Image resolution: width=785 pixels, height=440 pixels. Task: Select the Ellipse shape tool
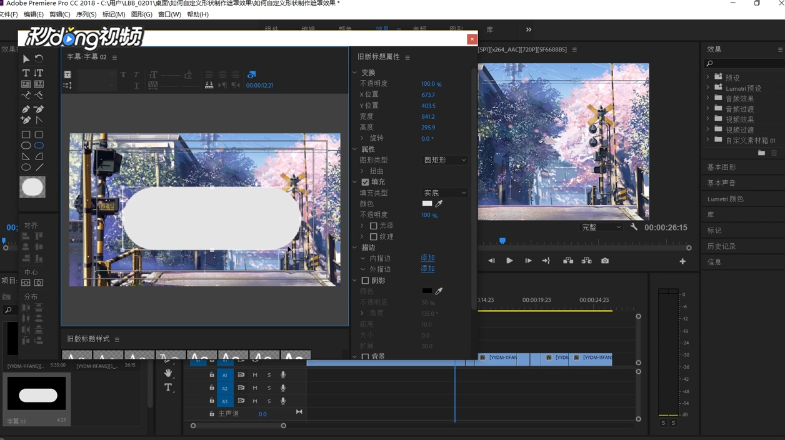pyautogui.click(x=26, y=167)
